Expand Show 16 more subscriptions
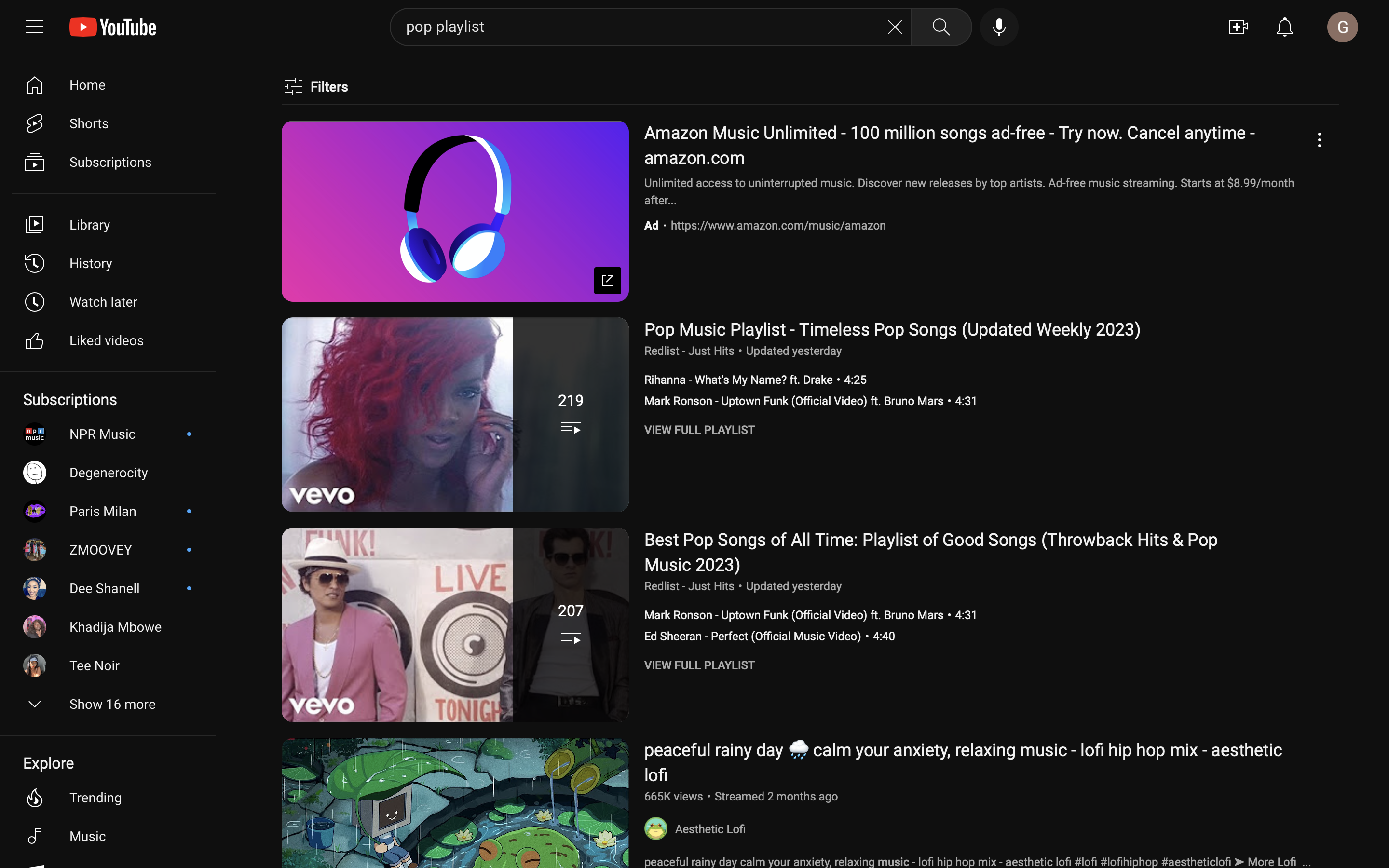 [112, 704]
